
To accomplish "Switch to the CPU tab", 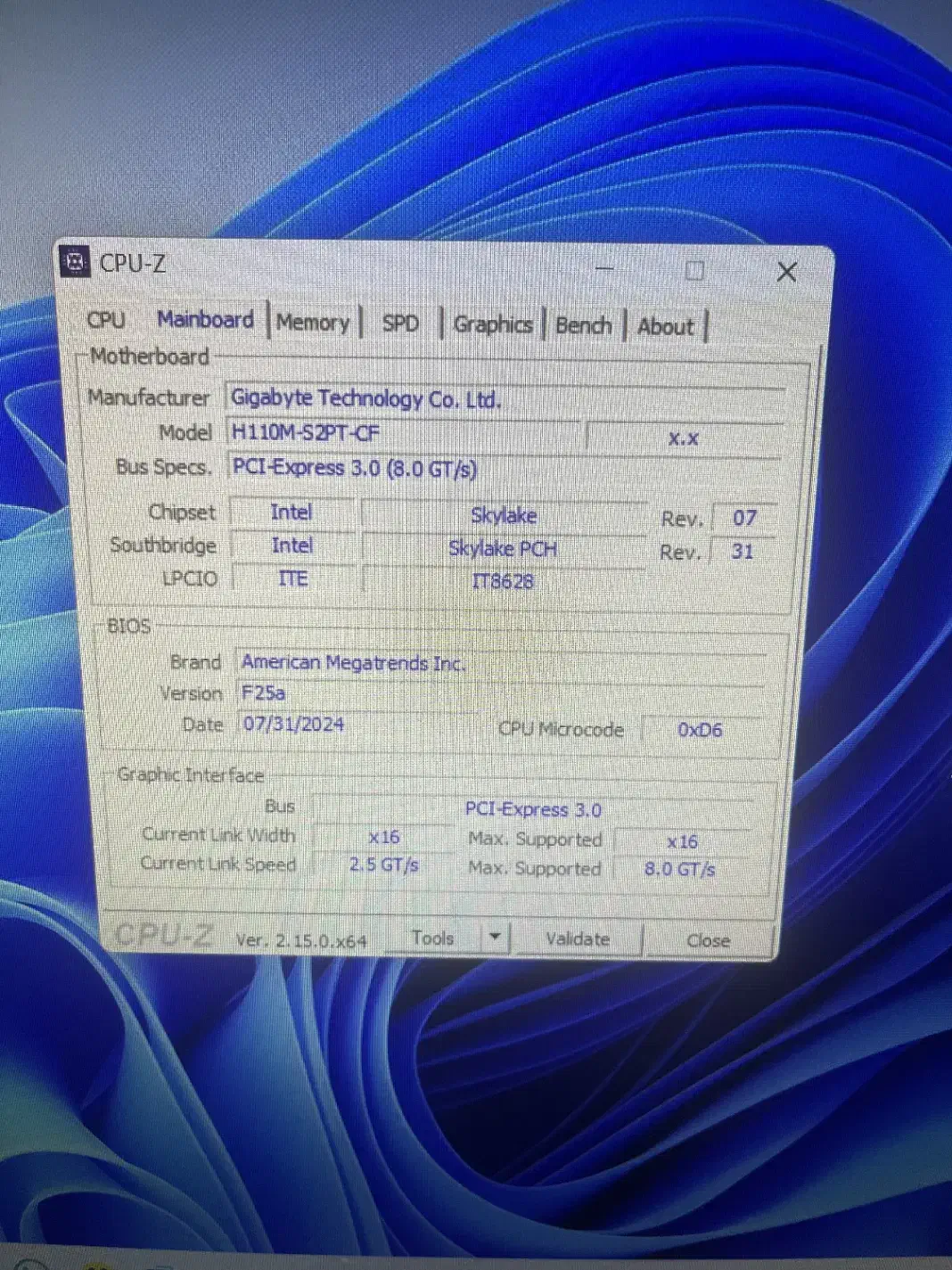I will [x=105, y=321].
